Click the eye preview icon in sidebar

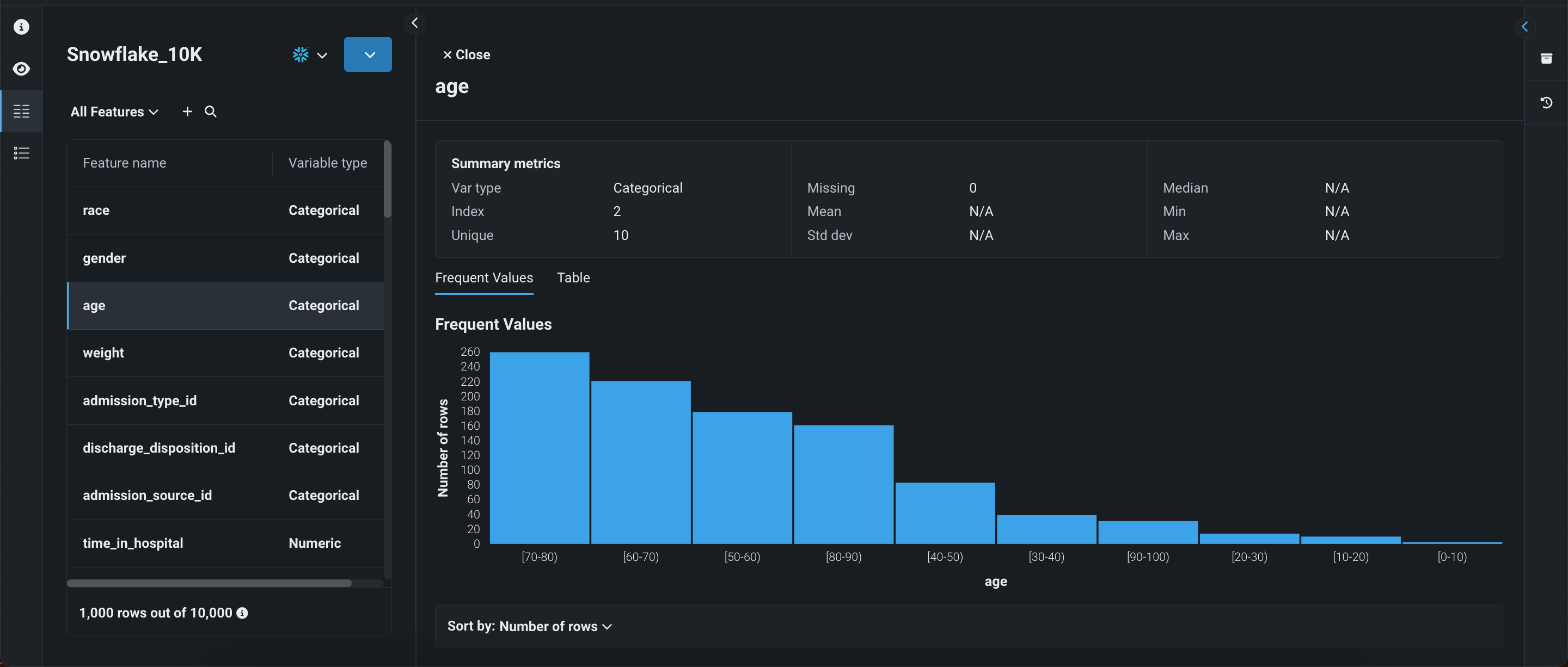click(21, 69)
